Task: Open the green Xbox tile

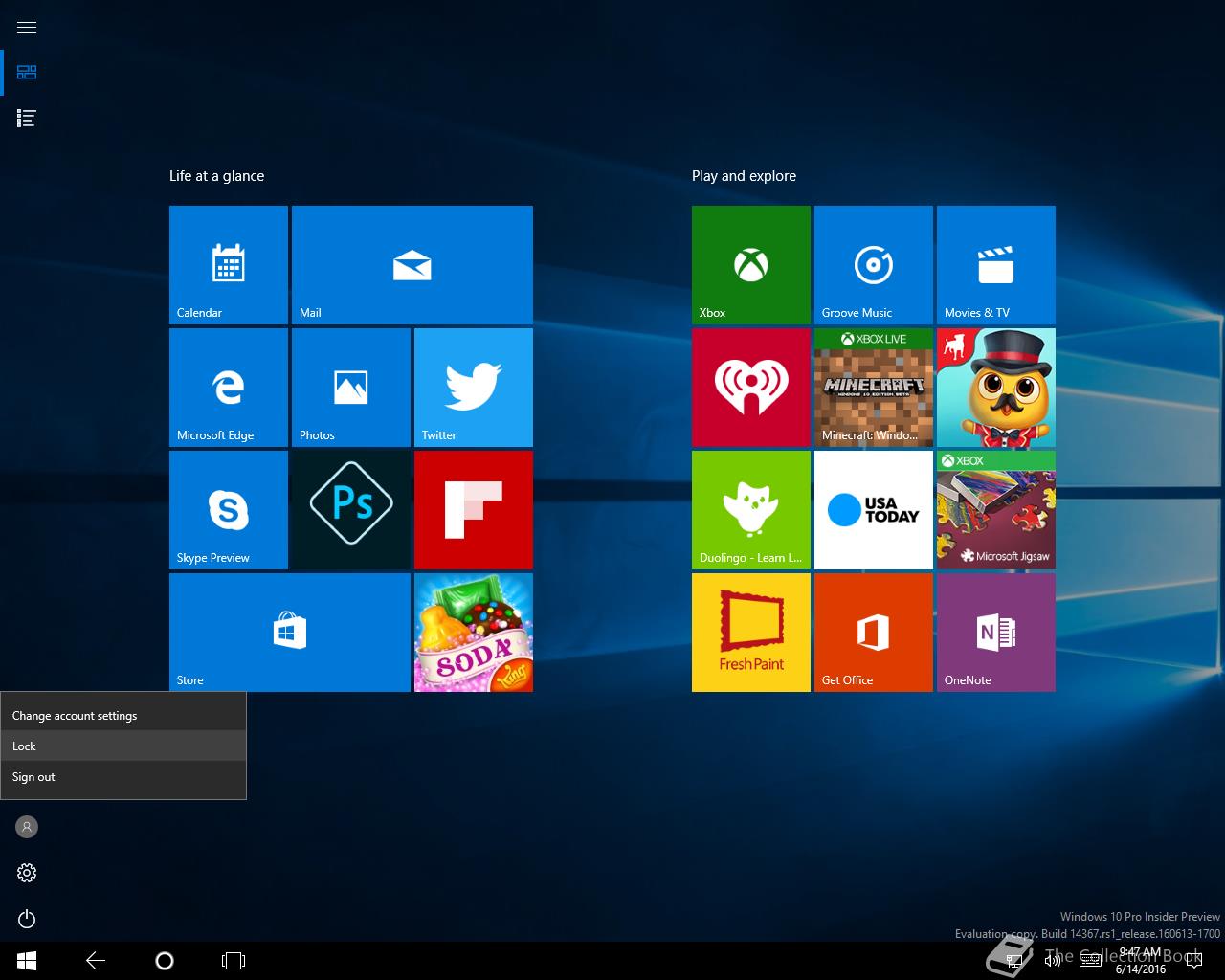Action: pyautogui.click(x=751, y=265)
